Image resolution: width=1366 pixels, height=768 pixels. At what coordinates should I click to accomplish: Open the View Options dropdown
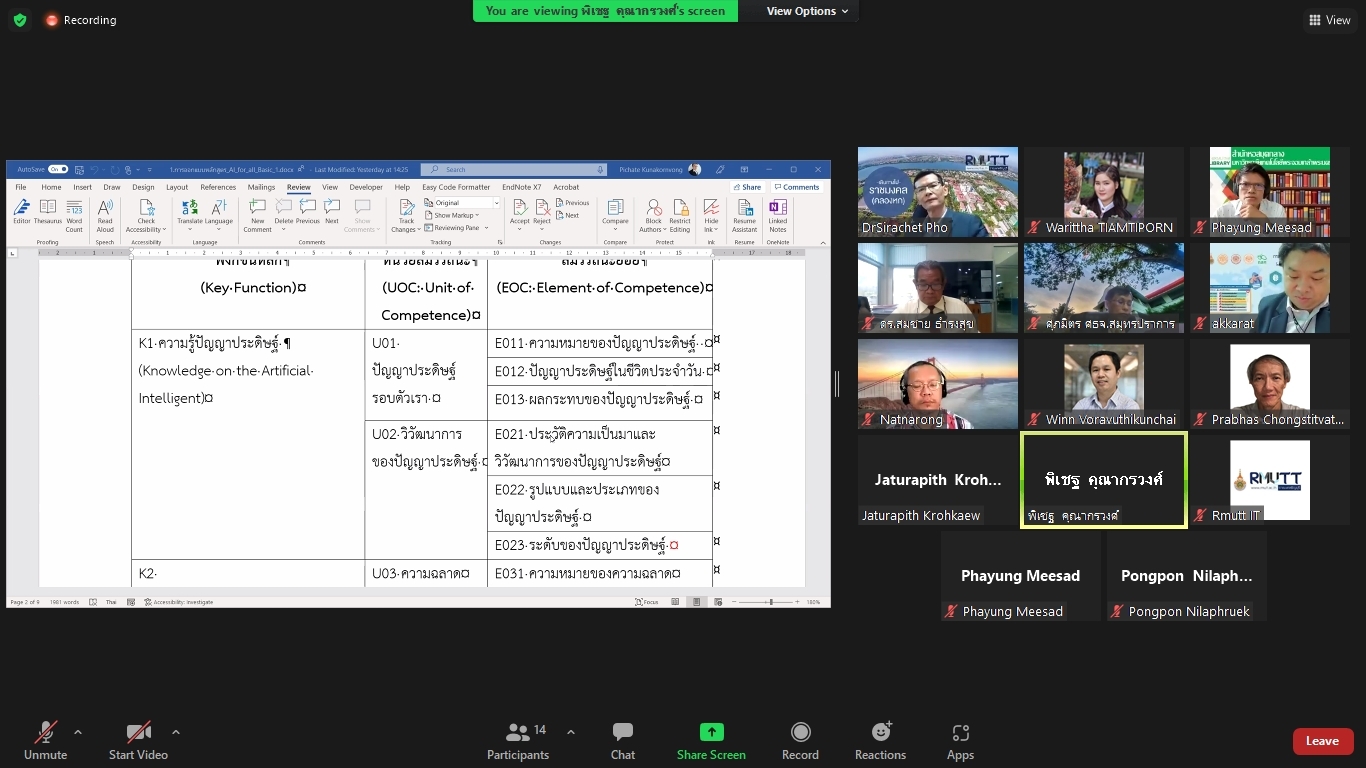click(x=807, y=11)
